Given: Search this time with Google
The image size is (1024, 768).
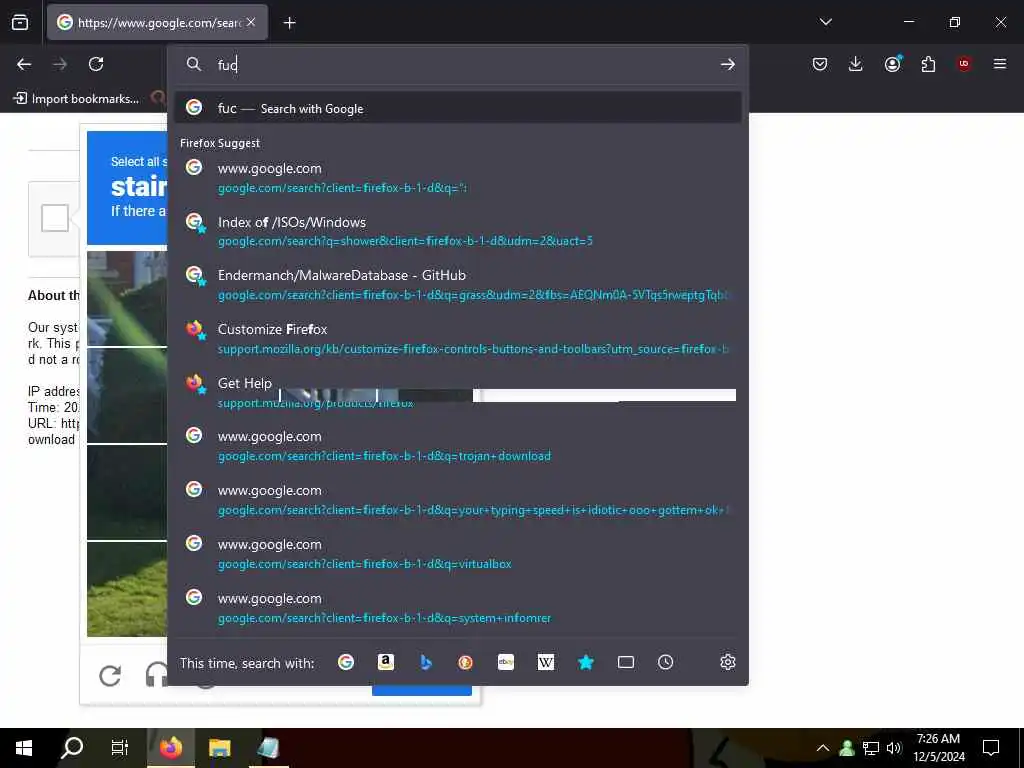Looking at the screenshot, I should [345, 662].
